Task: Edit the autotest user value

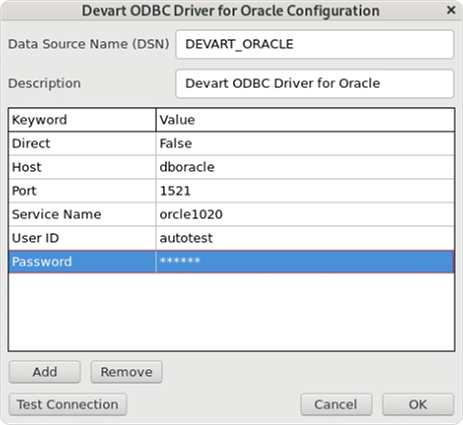Action: click(x=305, y=238)
